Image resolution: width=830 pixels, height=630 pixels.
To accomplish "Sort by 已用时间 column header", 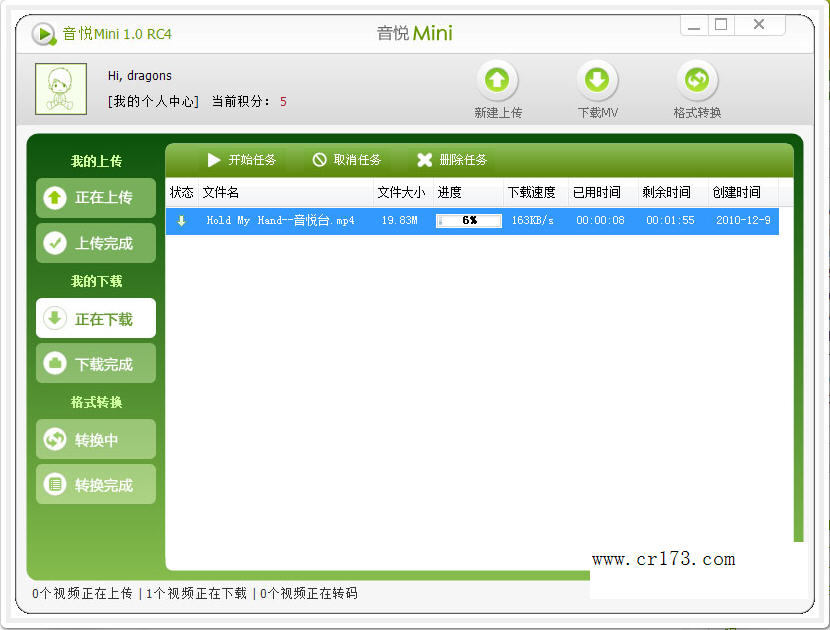I will [x=603, y=192].
